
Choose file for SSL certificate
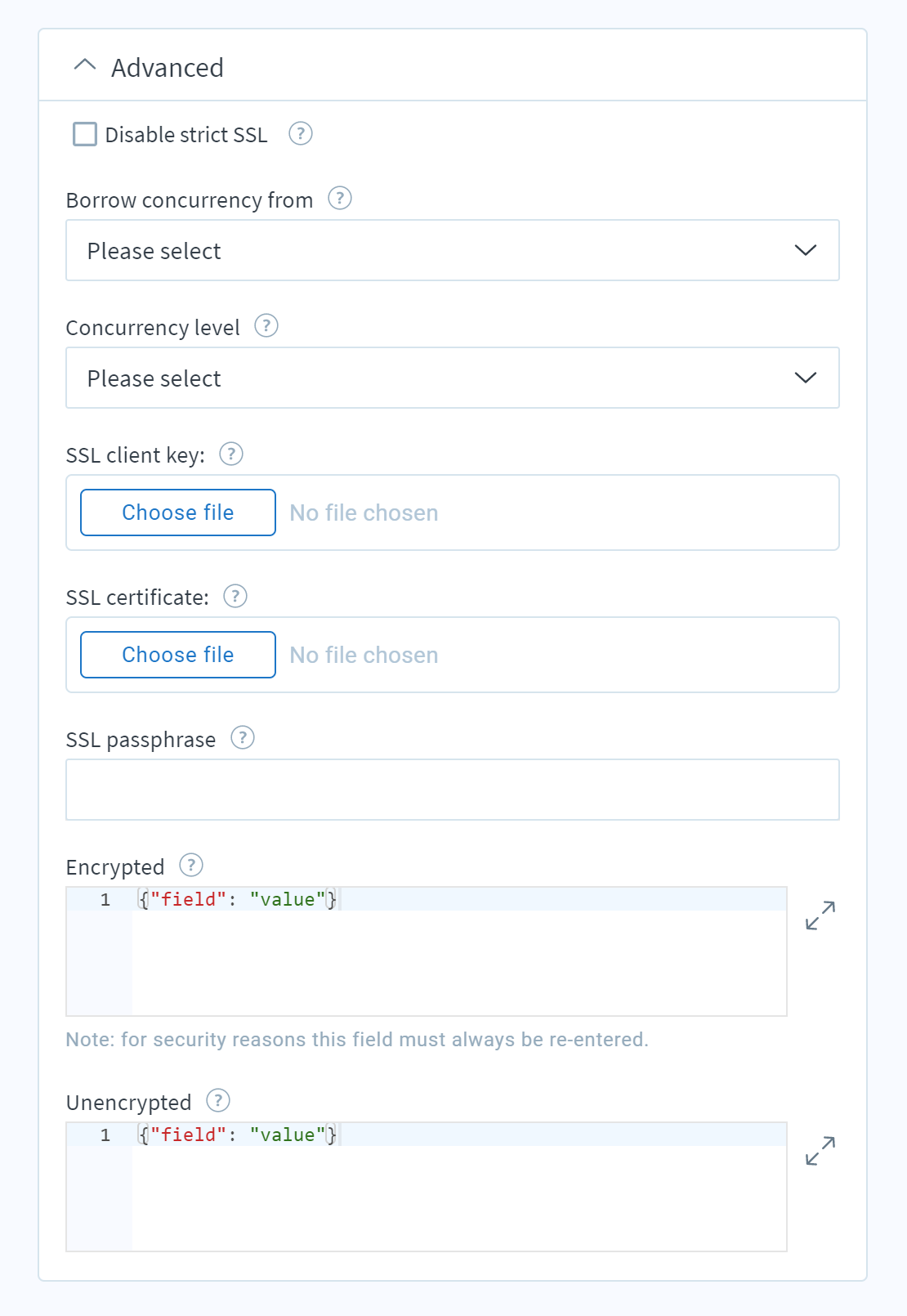click(178, 655)
